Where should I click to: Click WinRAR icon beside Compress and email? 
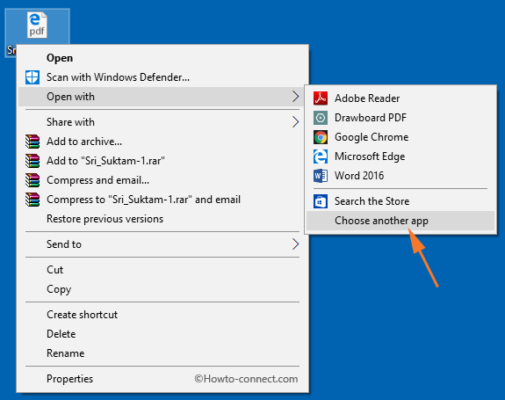point(32,180)
